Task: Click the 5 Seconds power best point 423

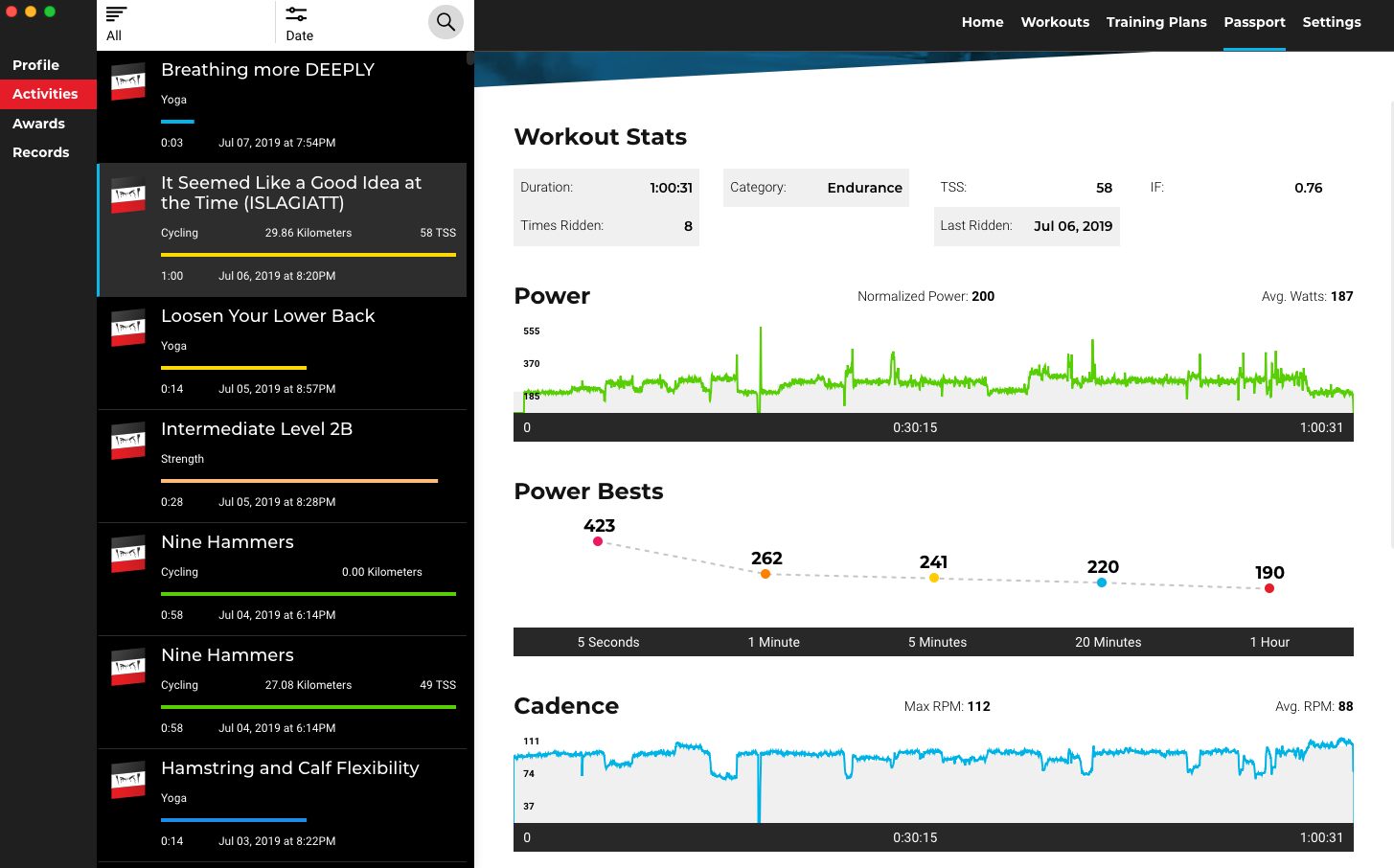Action: point(598,541)
